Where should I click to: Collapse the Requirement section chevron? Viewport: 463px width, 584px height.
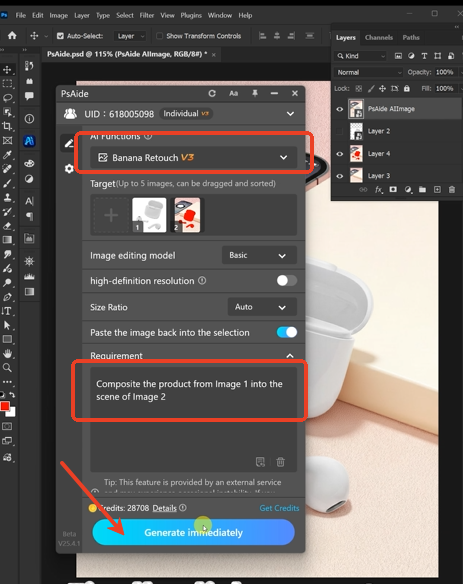290,356
